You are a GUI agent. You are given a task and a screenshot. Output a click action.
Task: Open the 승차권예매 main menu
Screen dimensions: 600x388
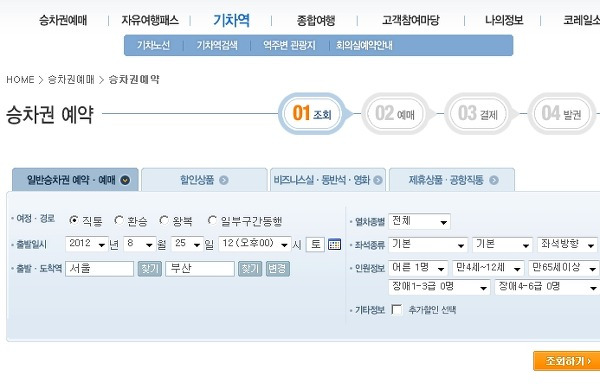[63, 20]
